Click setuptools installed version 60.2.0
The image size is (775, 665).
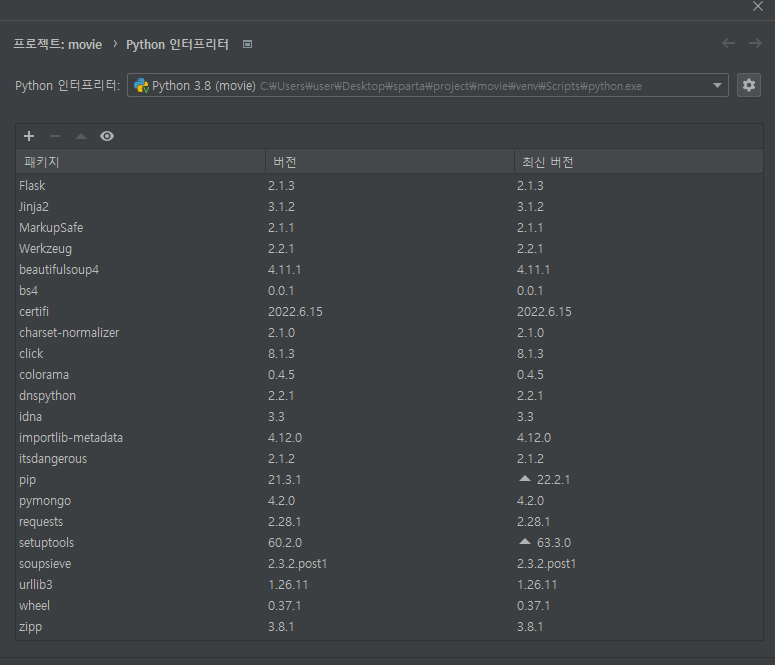[285, 543]
